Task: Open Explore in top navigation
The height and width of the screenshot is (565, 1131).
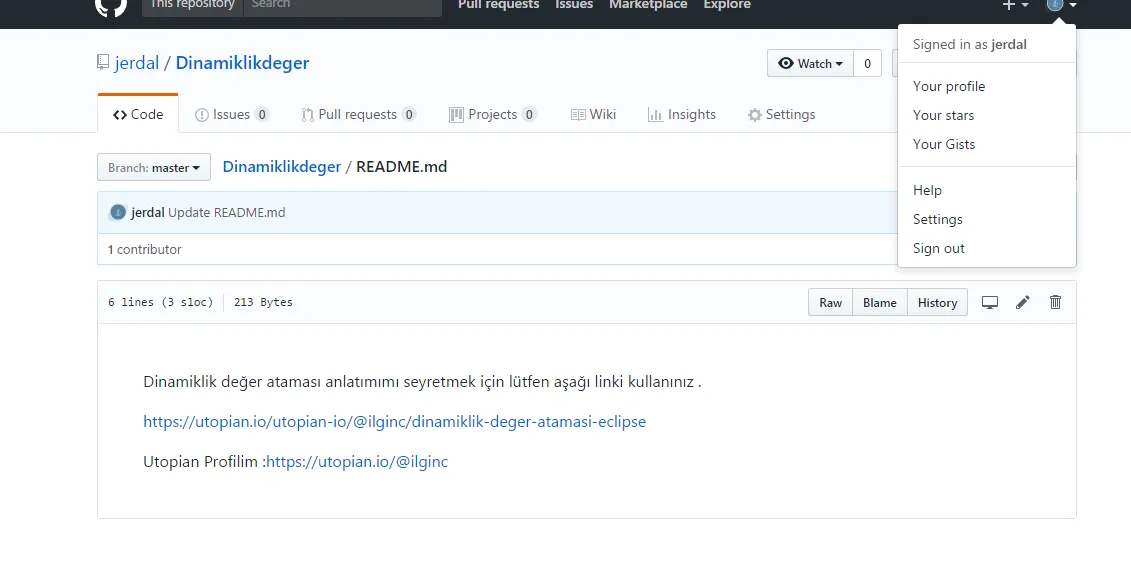Action: point(727,4)
